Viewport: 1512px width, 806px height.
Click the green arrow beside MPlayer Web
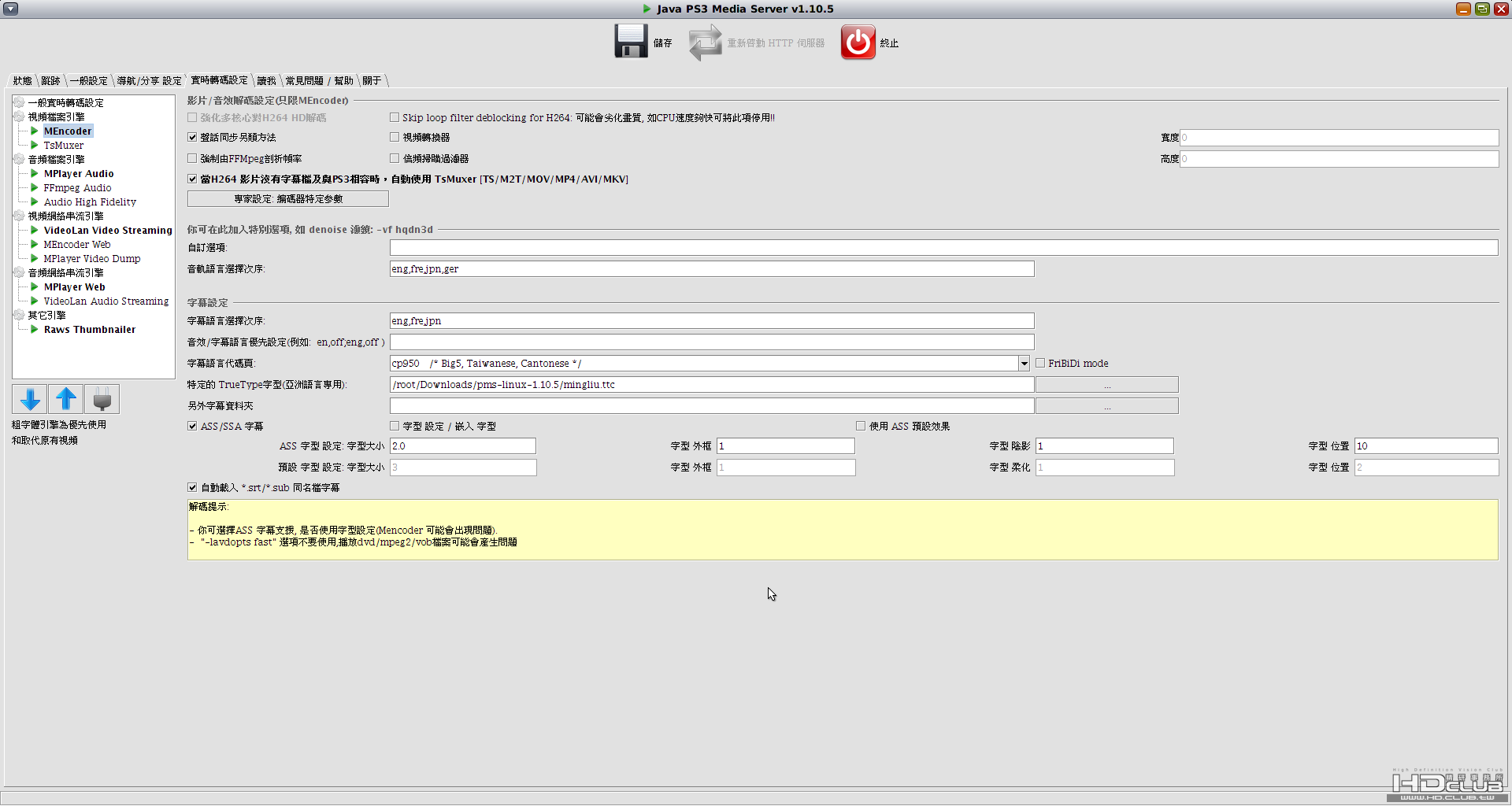pos(35,287)
